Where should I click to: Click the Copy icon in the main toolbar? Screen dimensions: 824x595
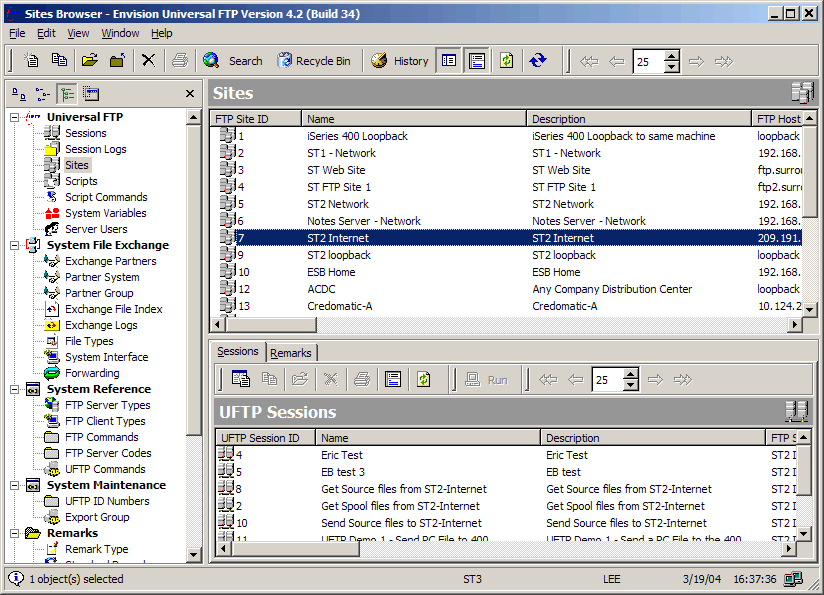[59, 60]
